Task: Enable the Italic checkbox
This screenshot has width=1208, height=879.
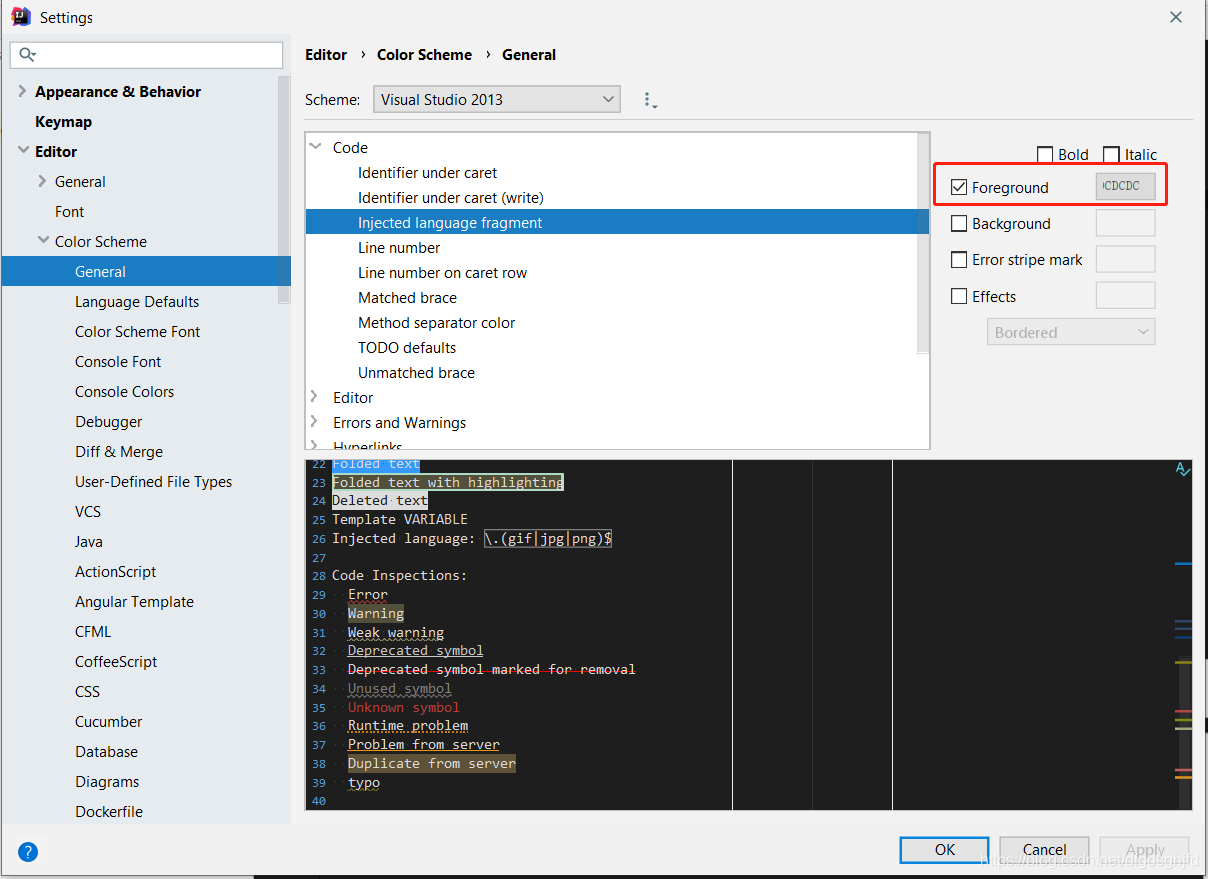Action: click(x=1111, y=155)
